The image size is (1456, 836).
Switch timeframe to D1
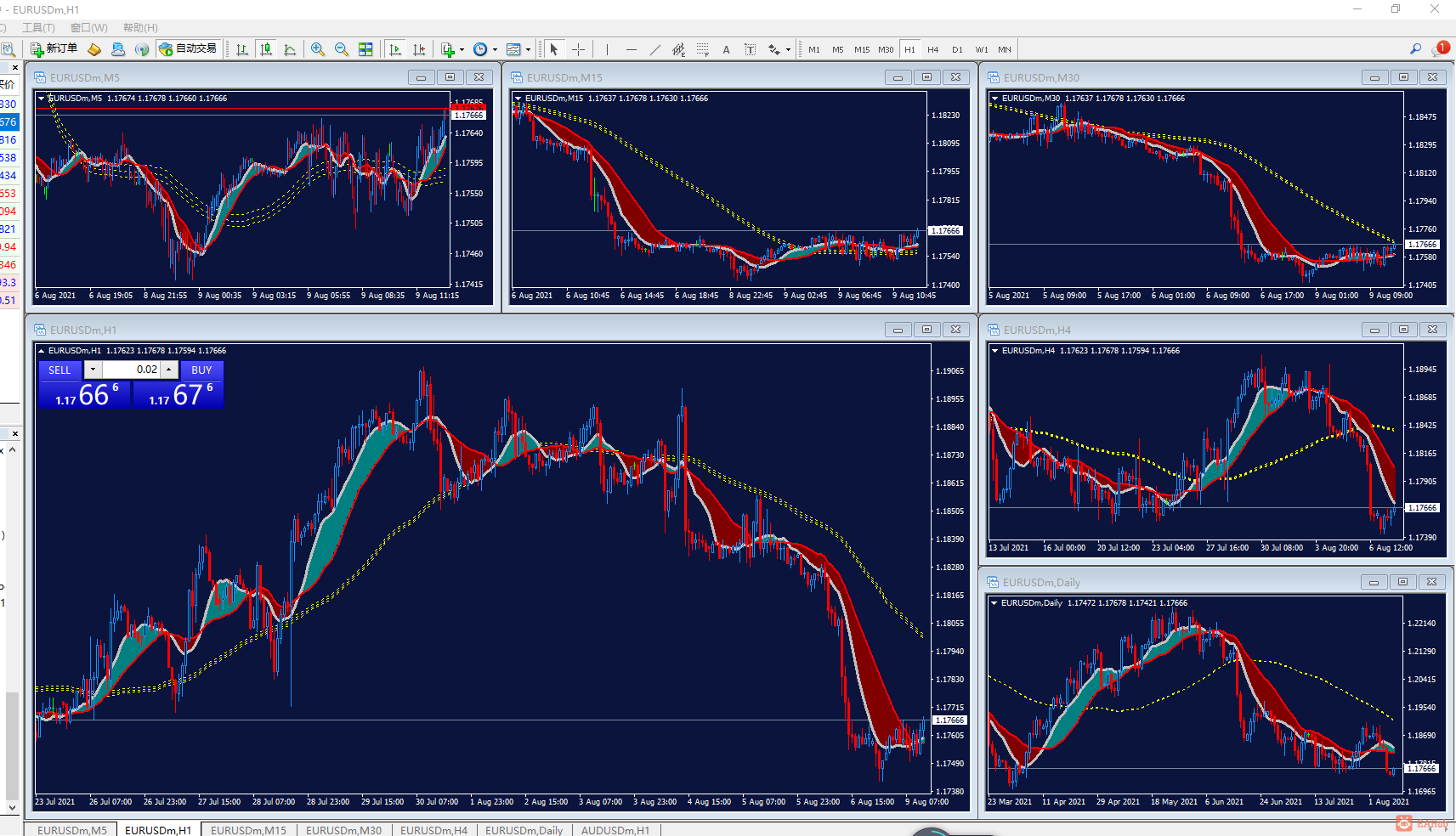pos(957,49)
